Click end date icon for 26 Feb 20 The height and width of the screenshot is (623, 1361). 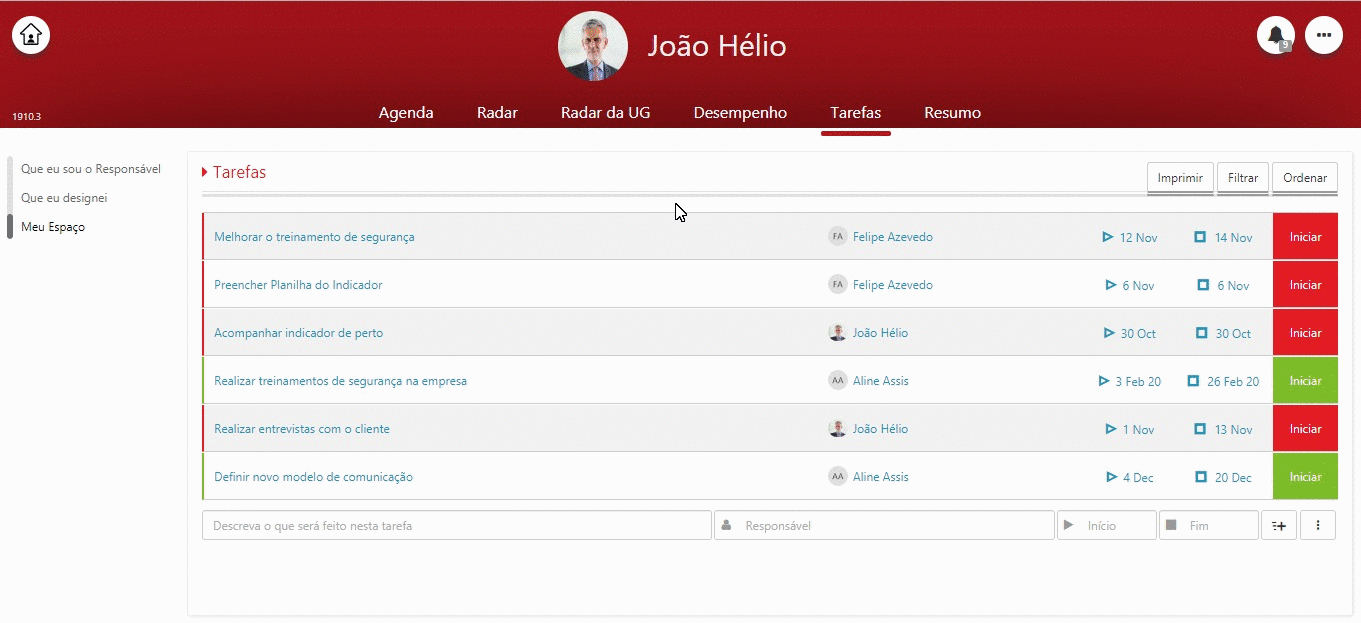1193,381
